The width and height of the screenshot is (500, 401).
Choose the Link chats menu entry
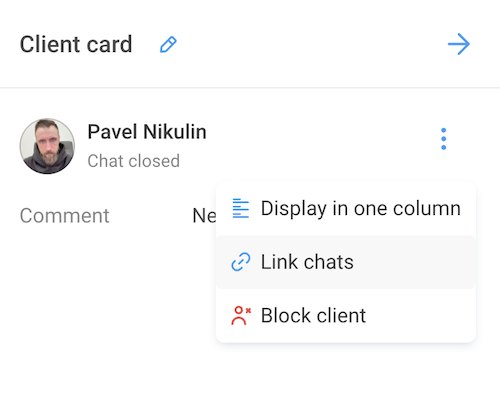point(346,262)
